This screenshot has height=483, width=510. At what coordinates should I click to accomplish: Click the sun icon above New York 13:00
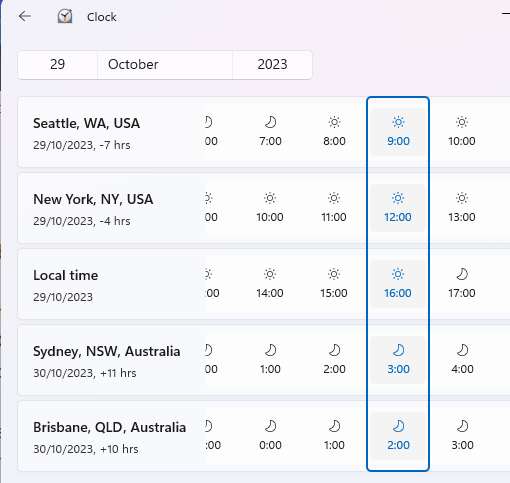[x=462, y=198]
